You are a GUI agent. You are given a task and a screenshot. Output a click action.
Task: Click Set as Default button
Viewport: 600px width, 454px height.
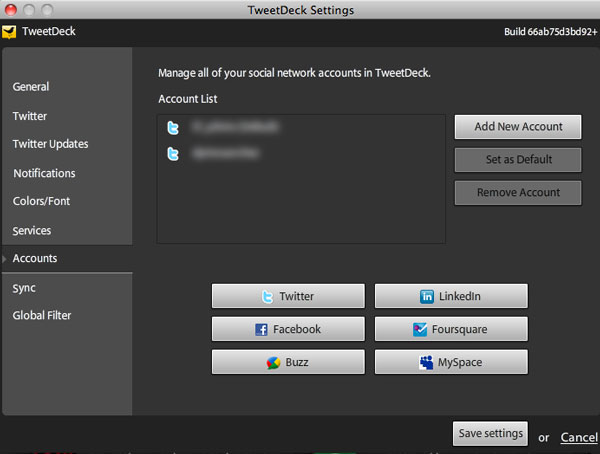pyautogui.click(x=518, y=159)
